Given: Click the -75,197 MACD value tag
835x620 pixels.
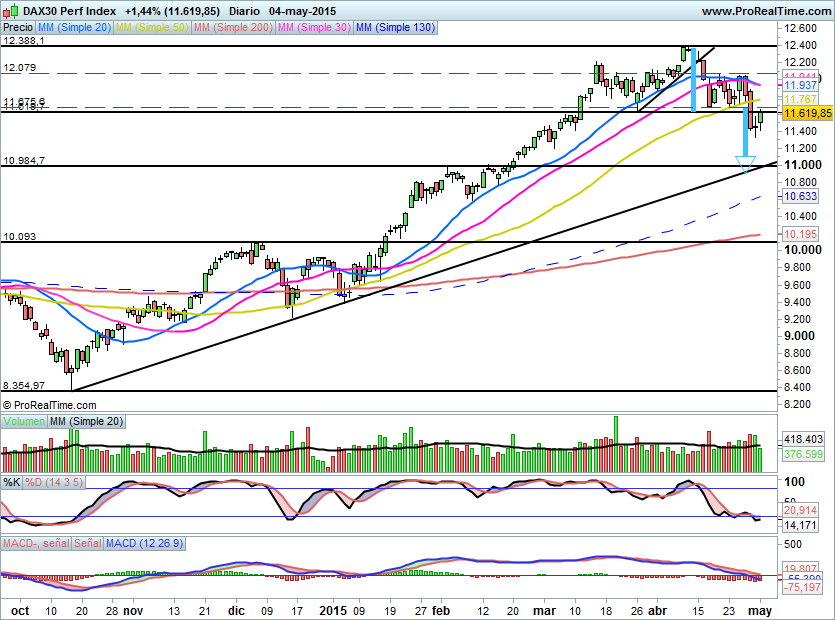Looking at the screenshot, I should pyautogui.click(x=802, y=587).
